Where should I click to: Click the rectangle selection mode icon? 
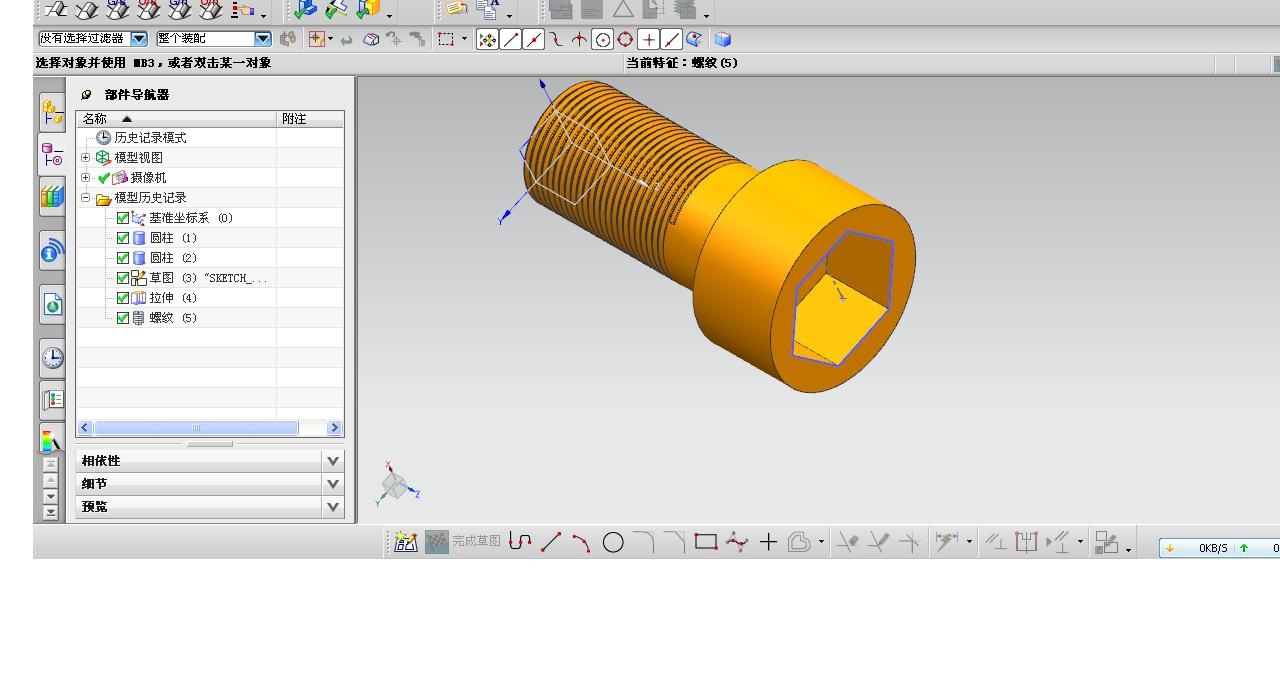pyautogui.click(x=446, y=39)
